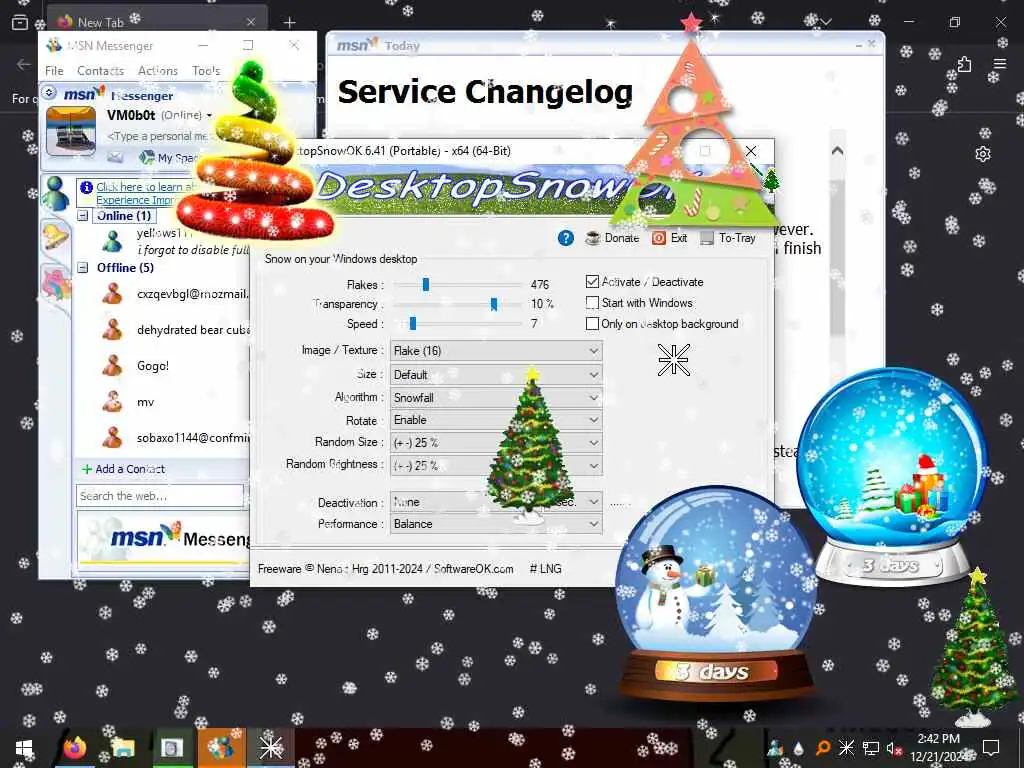Click the VM0b0t display picture
The height and width of the screenshot is (768, 1024).
71,132
